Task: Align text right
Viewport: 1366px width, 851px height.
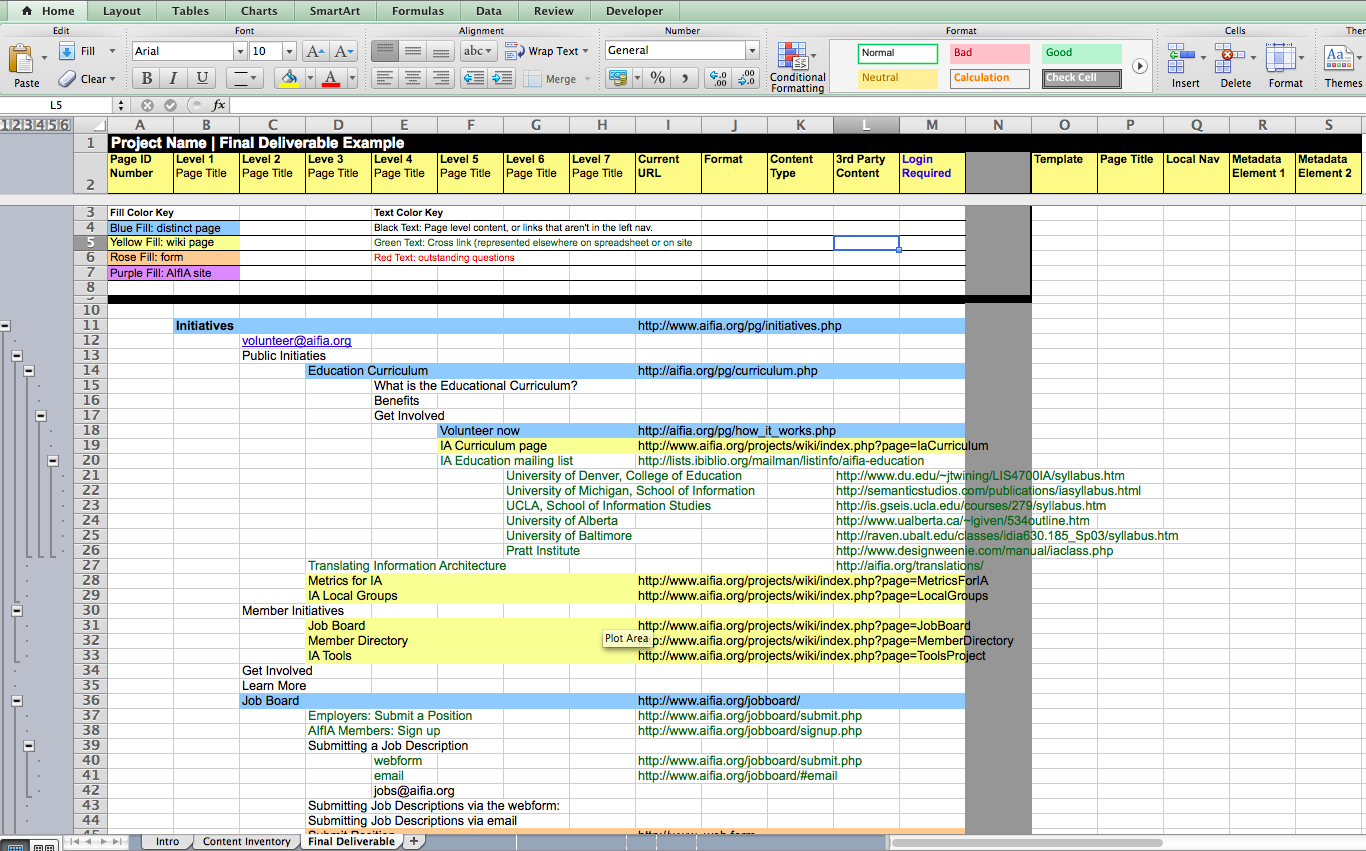Action: click(439, 78)
